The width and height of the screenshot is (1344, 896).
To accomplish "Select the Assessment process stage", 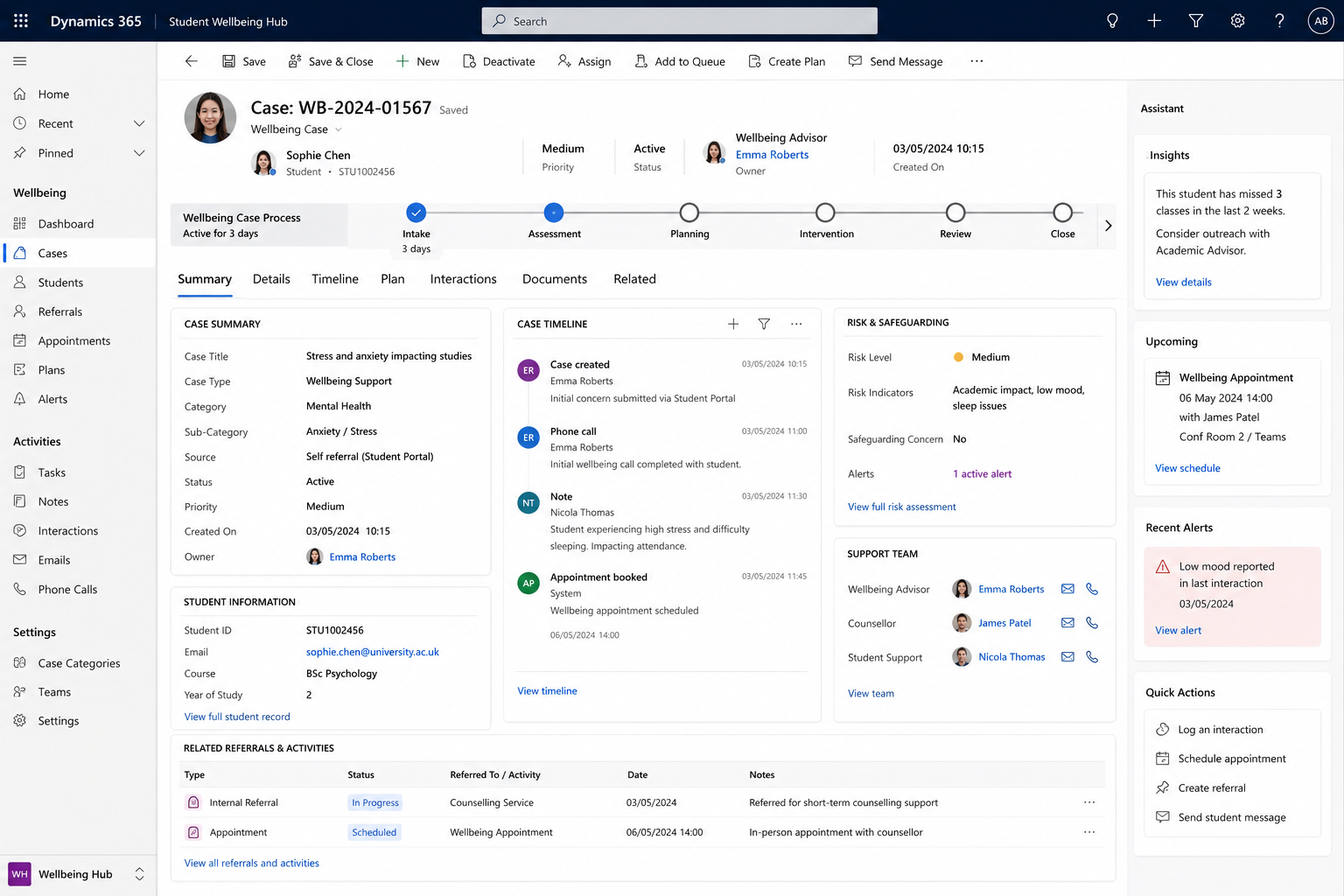I will click(x=554, y=213).
